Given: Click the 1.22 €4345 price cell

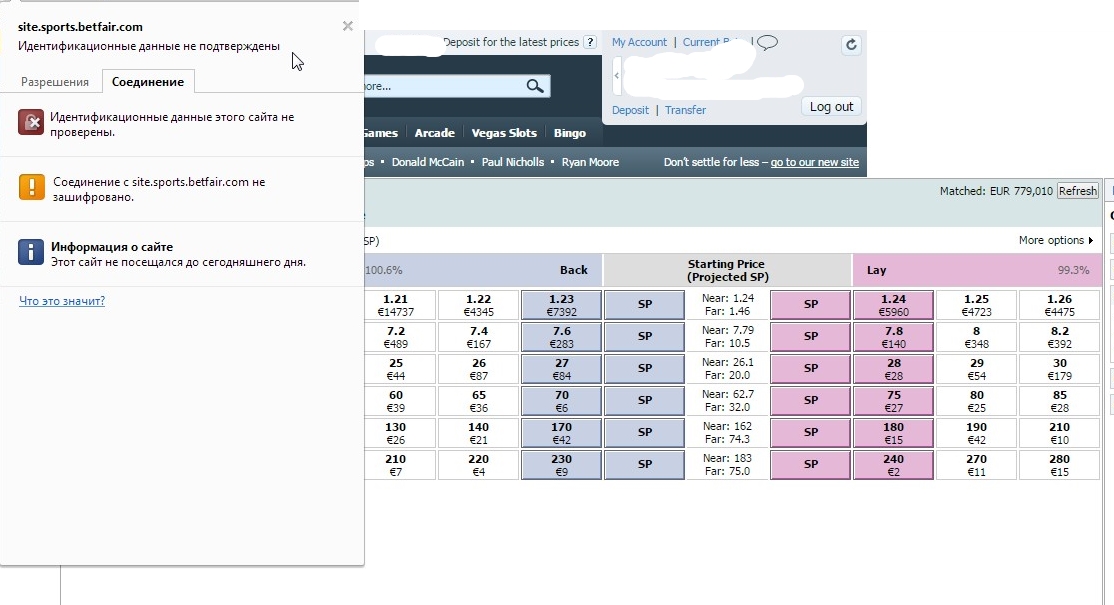Looking at the screenshot, I should coord(478,305).
